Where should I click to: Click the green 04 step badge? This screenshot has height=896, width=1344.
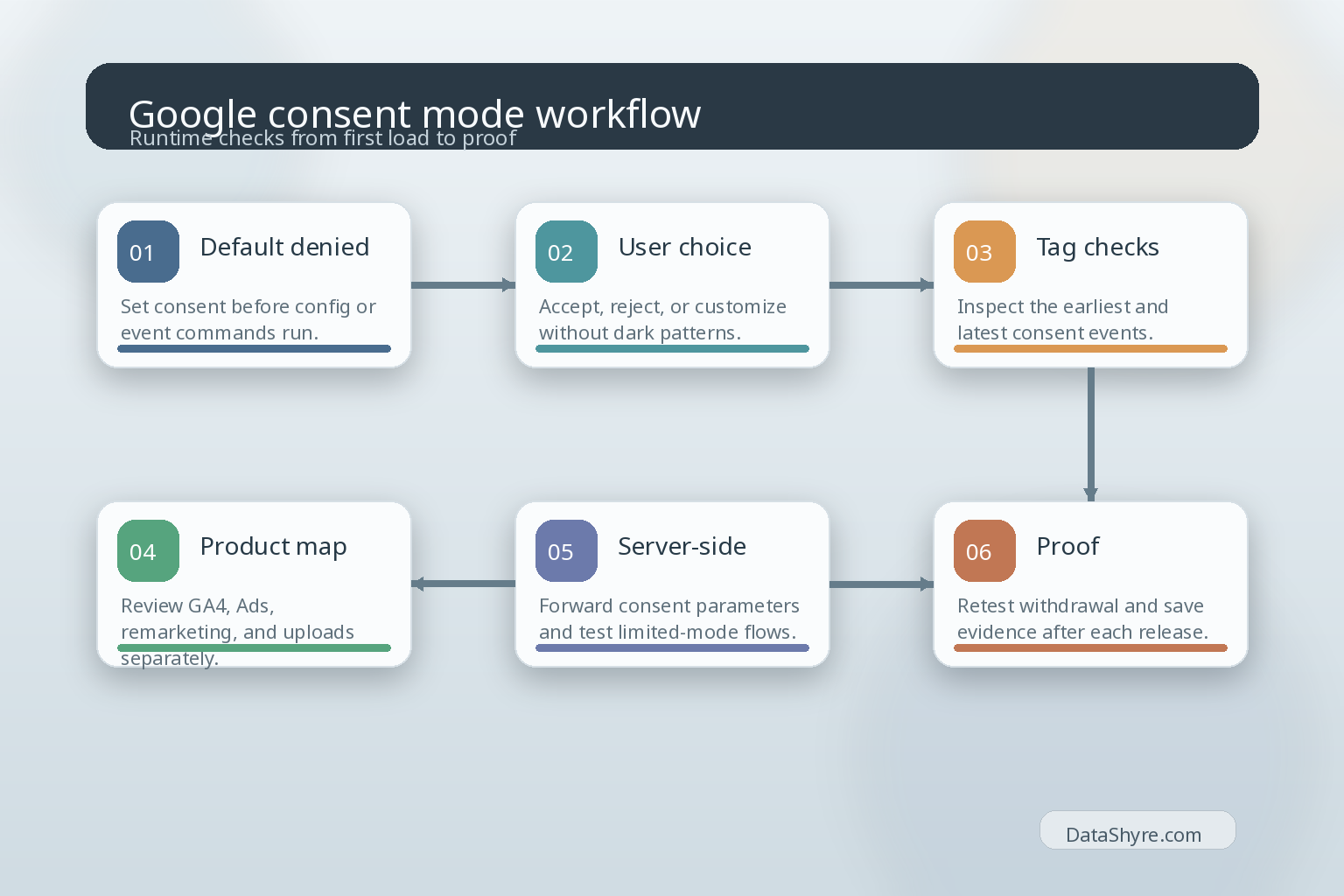148,551
